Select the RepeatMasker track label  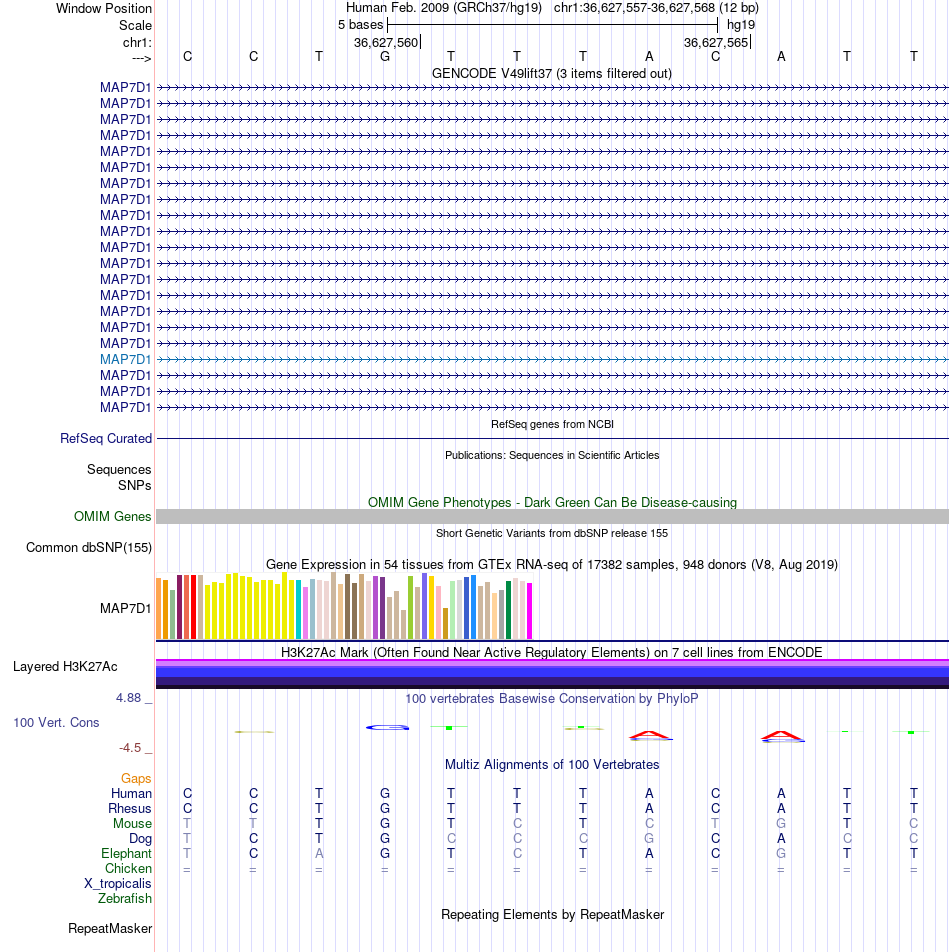110,928
